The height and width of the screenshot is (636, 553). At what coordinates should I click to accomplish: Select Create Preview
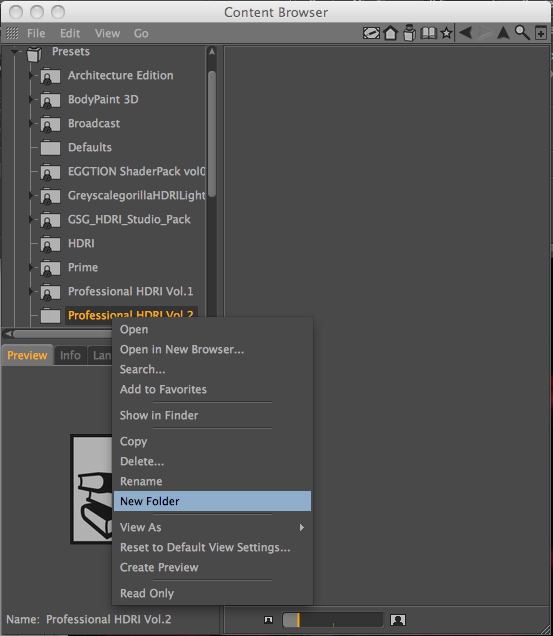212,567
